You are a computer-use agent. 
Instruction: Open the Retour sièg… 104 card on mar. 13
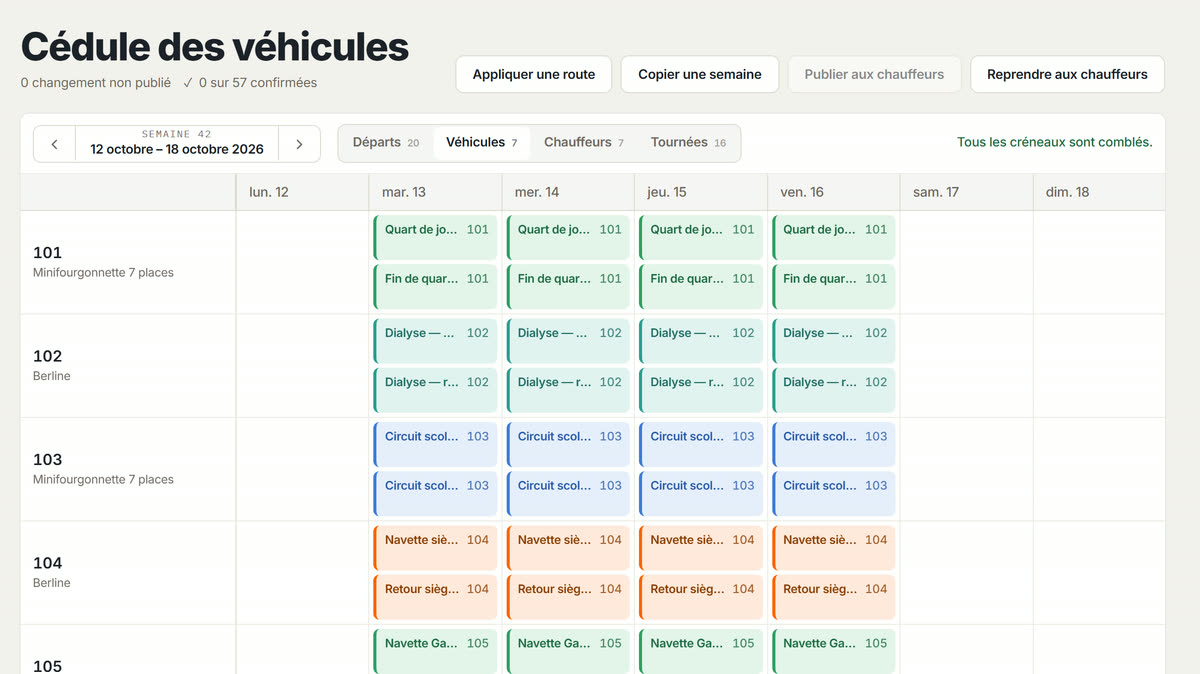(435, 598)
